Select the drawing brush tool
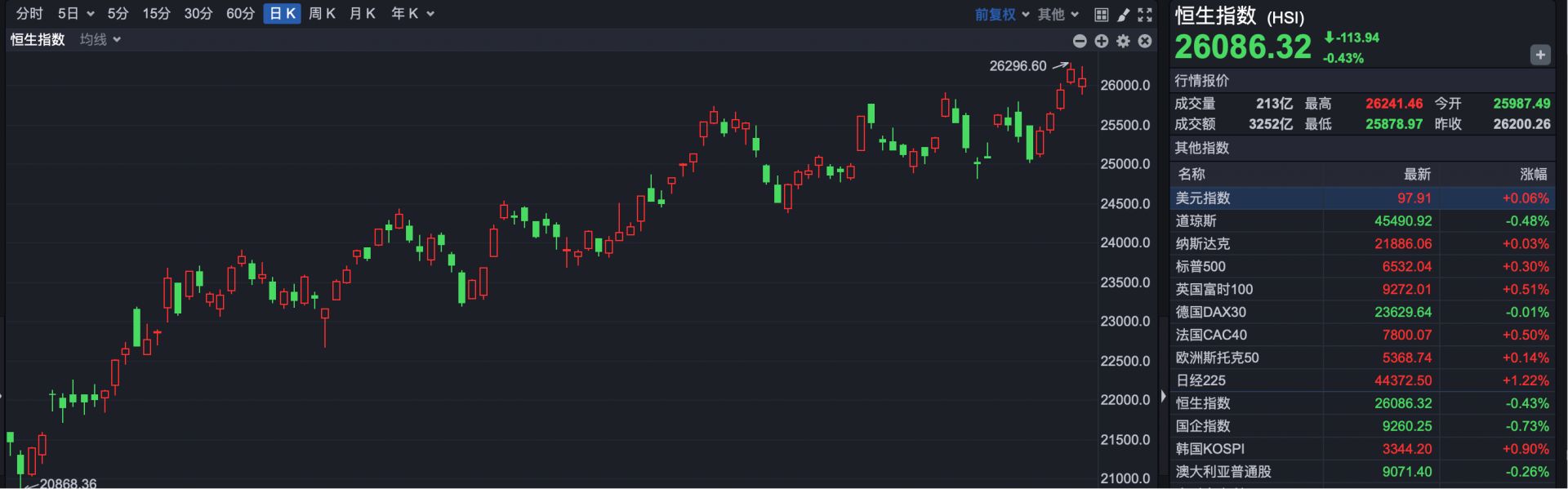The width and height of the screenshot is (1568, 489). tap(1123, 14)
